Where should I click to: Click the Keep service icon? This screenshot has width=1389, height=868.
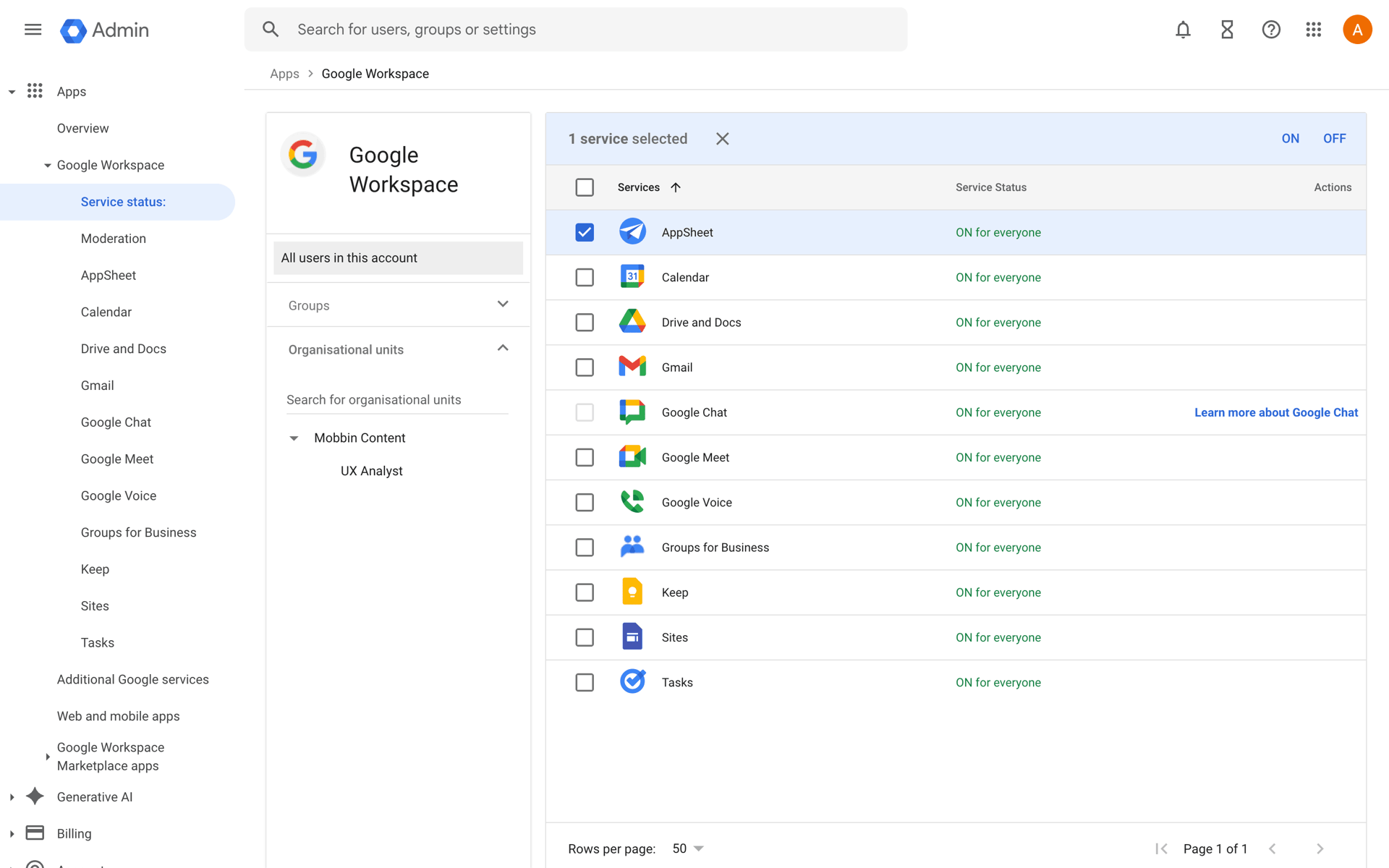[632, 592]
